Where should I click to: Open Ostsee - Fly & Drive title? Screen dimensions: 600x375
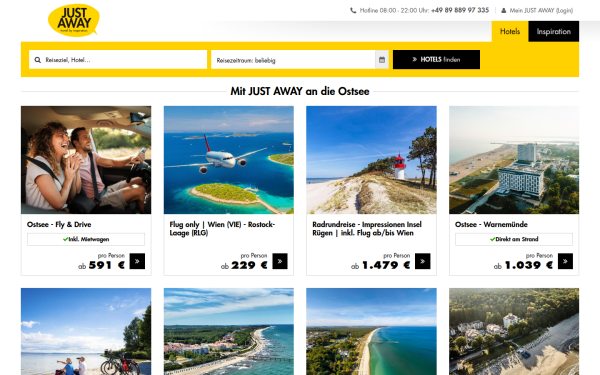click(59, 225)
